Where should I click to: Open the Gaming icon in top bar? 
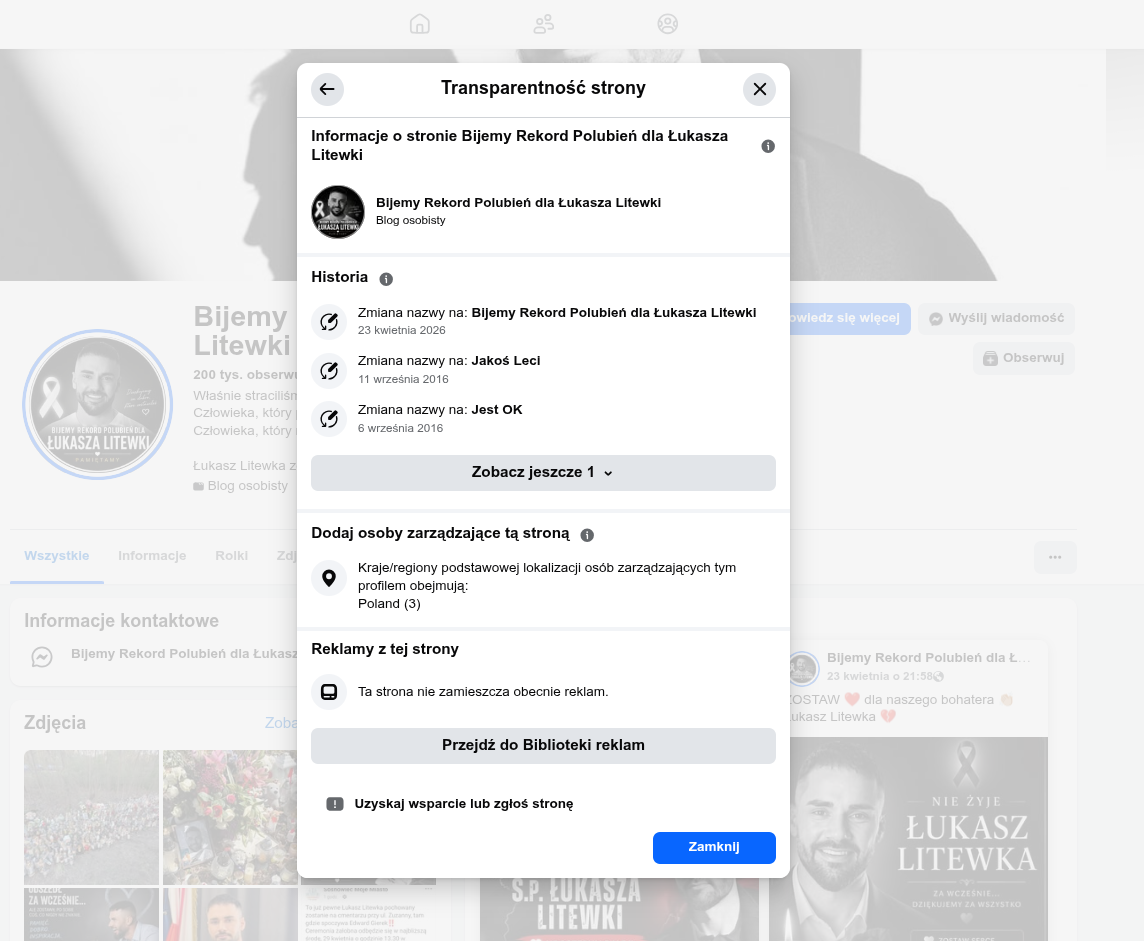667,23
